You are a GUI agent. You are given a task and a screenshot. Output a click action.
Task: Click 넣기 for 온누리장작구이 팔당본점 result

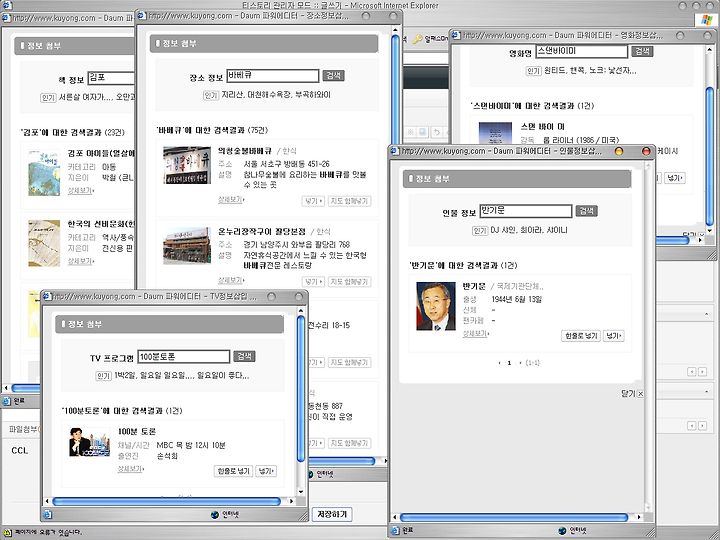[314, 281]
